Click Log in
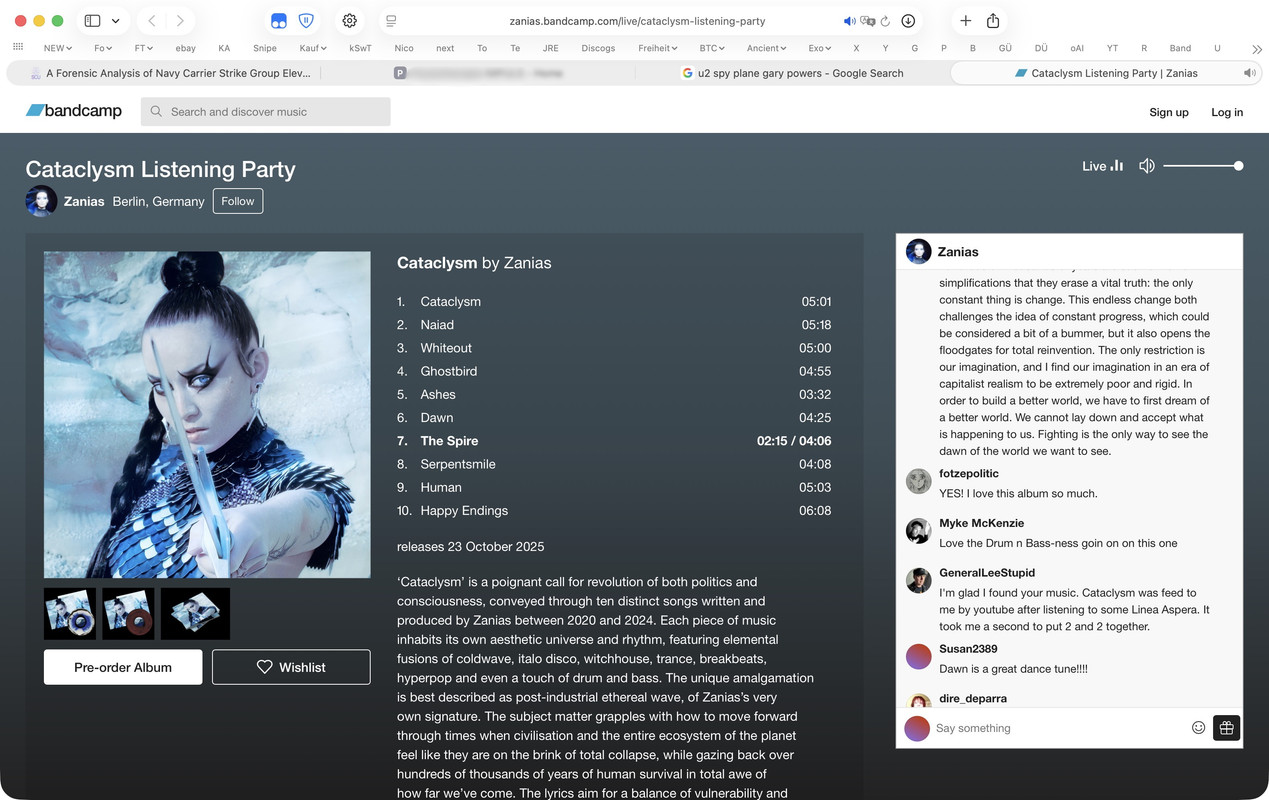Viewport: 1269px width, 800px height. [1227, 112]
